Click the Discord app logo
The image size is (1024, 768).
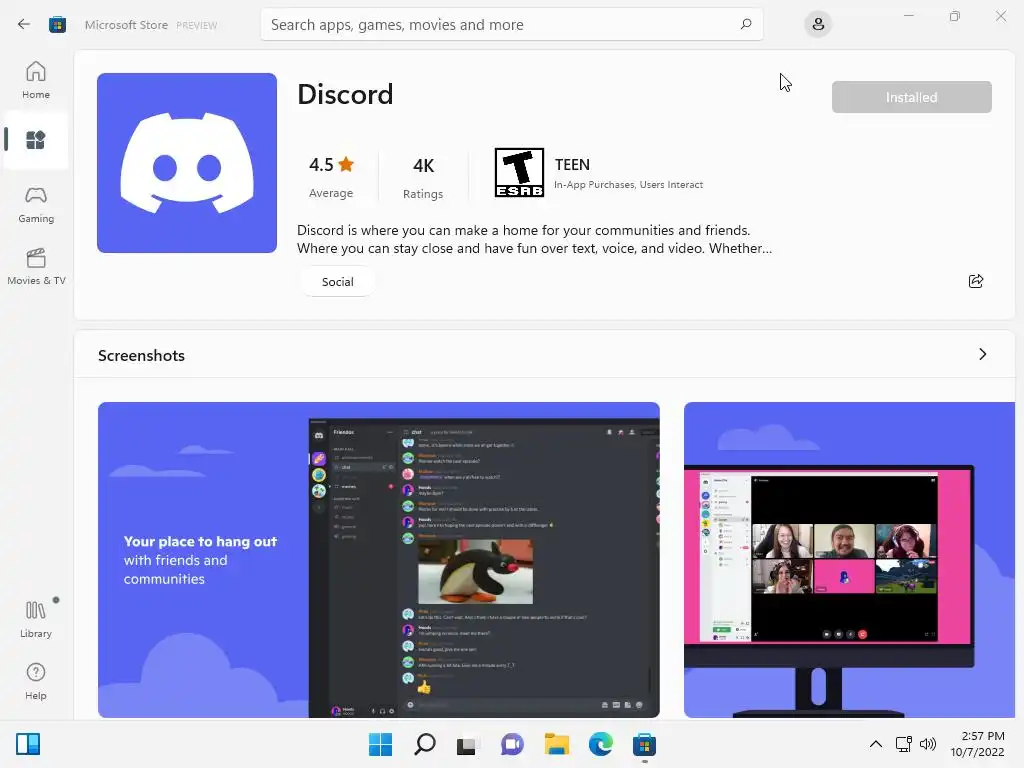[x=187, y=163]
